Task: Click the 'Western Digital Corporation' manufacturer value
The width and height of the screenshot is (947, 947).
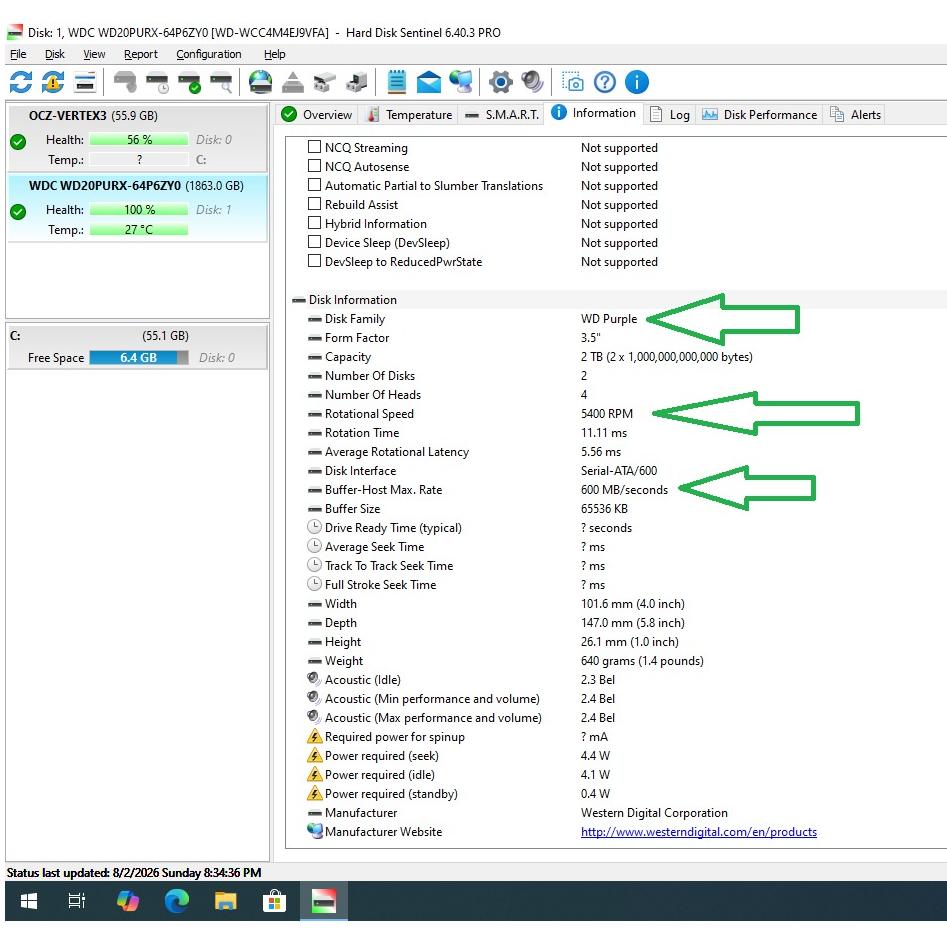Action: [x=654, y=812]
